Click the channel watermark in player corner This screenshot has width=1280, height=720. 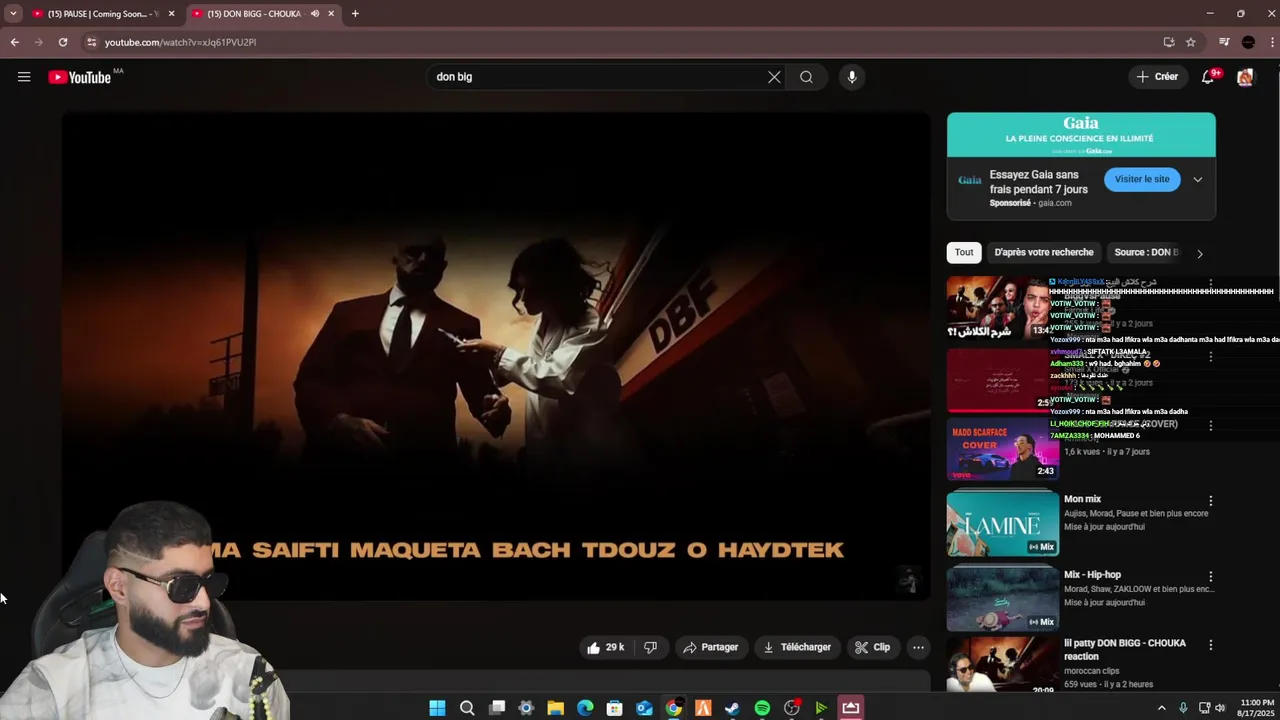[x=908, y=579]
